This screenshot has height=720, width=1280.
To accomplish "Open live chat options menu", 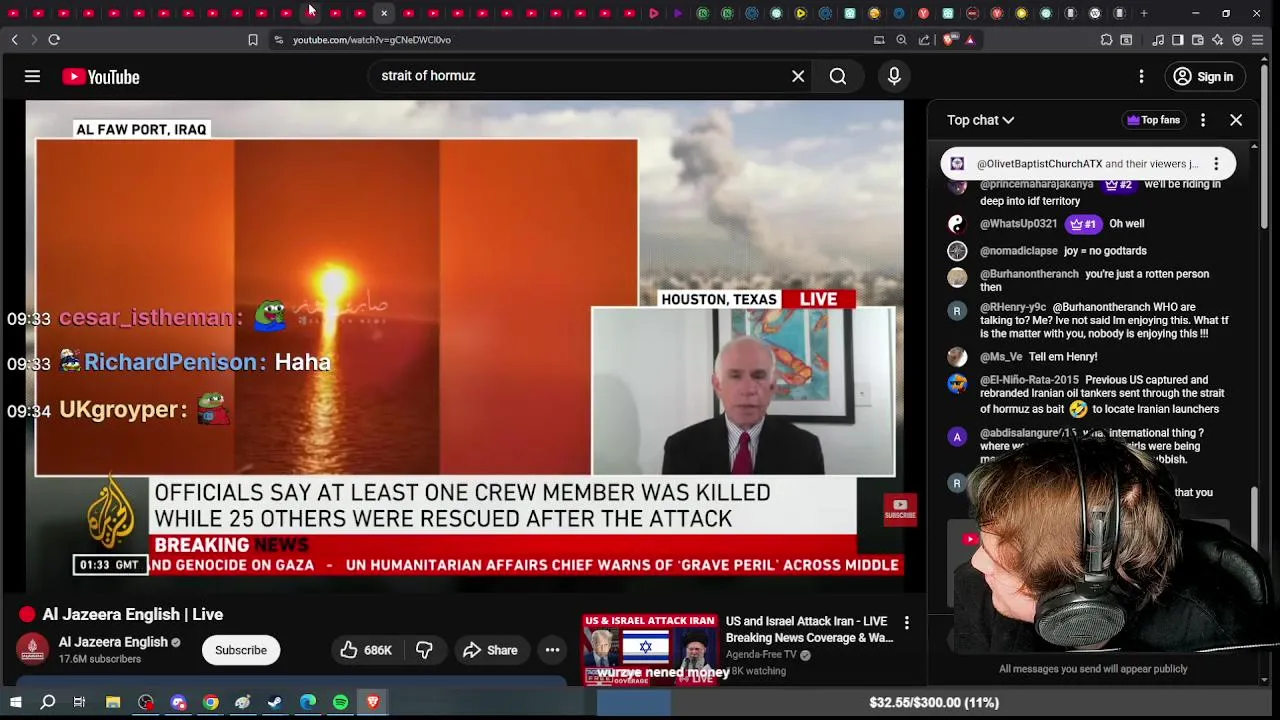I will tap(1203, 120).
